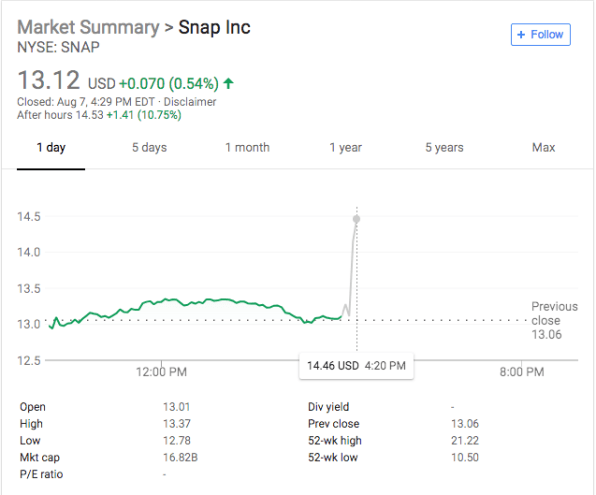The height and width of the screenshot is (495, 596).
Task: Click the High value 13.37
Action: pyautogui.click(x=177, y=424)
